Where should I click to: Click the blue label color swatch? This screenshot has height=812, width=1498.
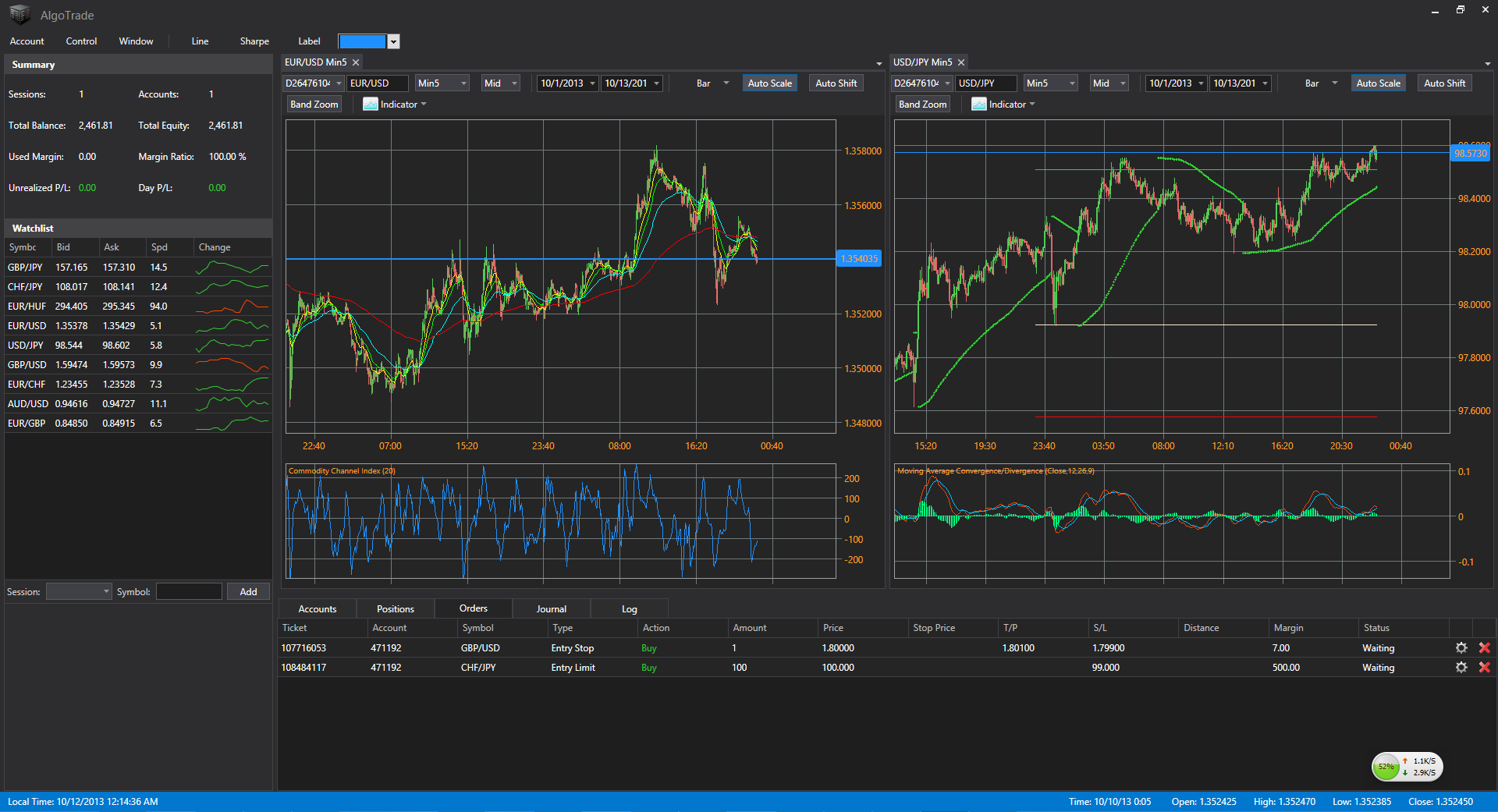click(x=362, y=41)
